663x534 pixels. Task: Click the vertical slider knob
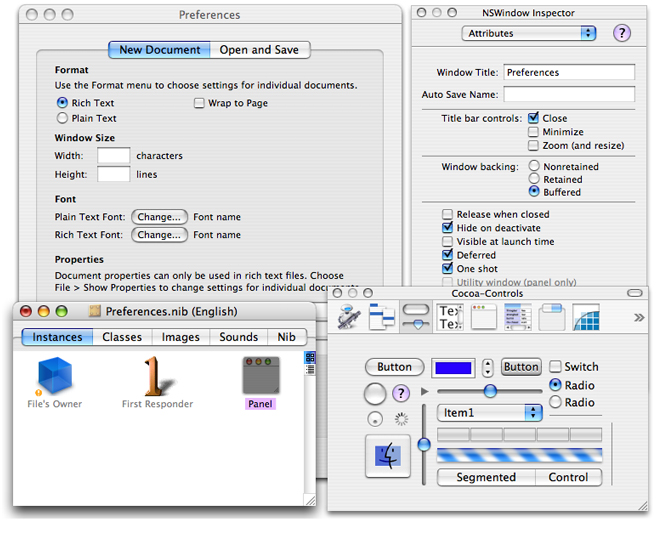[424, 444]
